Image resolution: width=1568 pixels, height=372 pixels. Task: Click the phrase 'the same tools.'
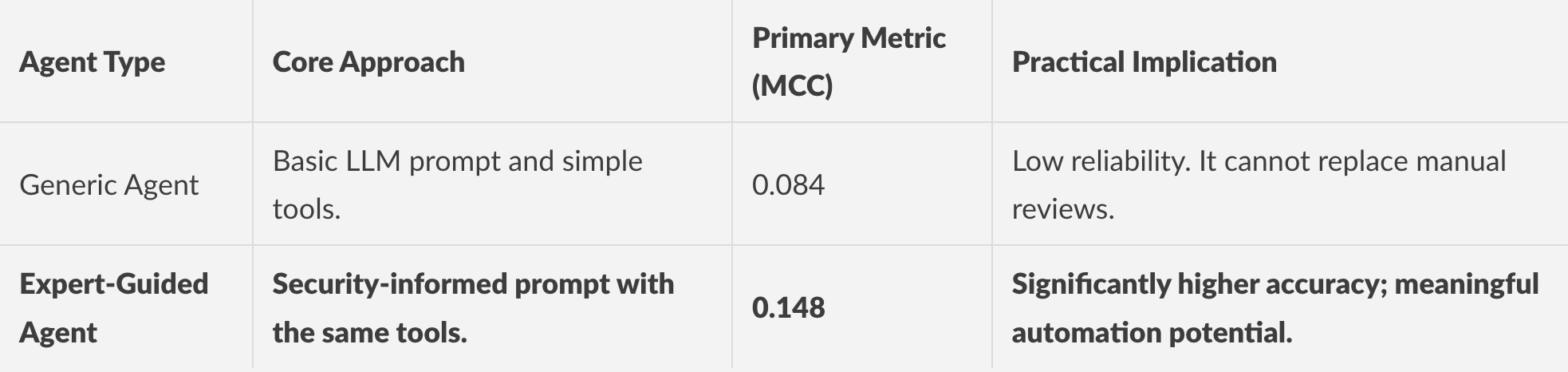[x=369, y=332]
